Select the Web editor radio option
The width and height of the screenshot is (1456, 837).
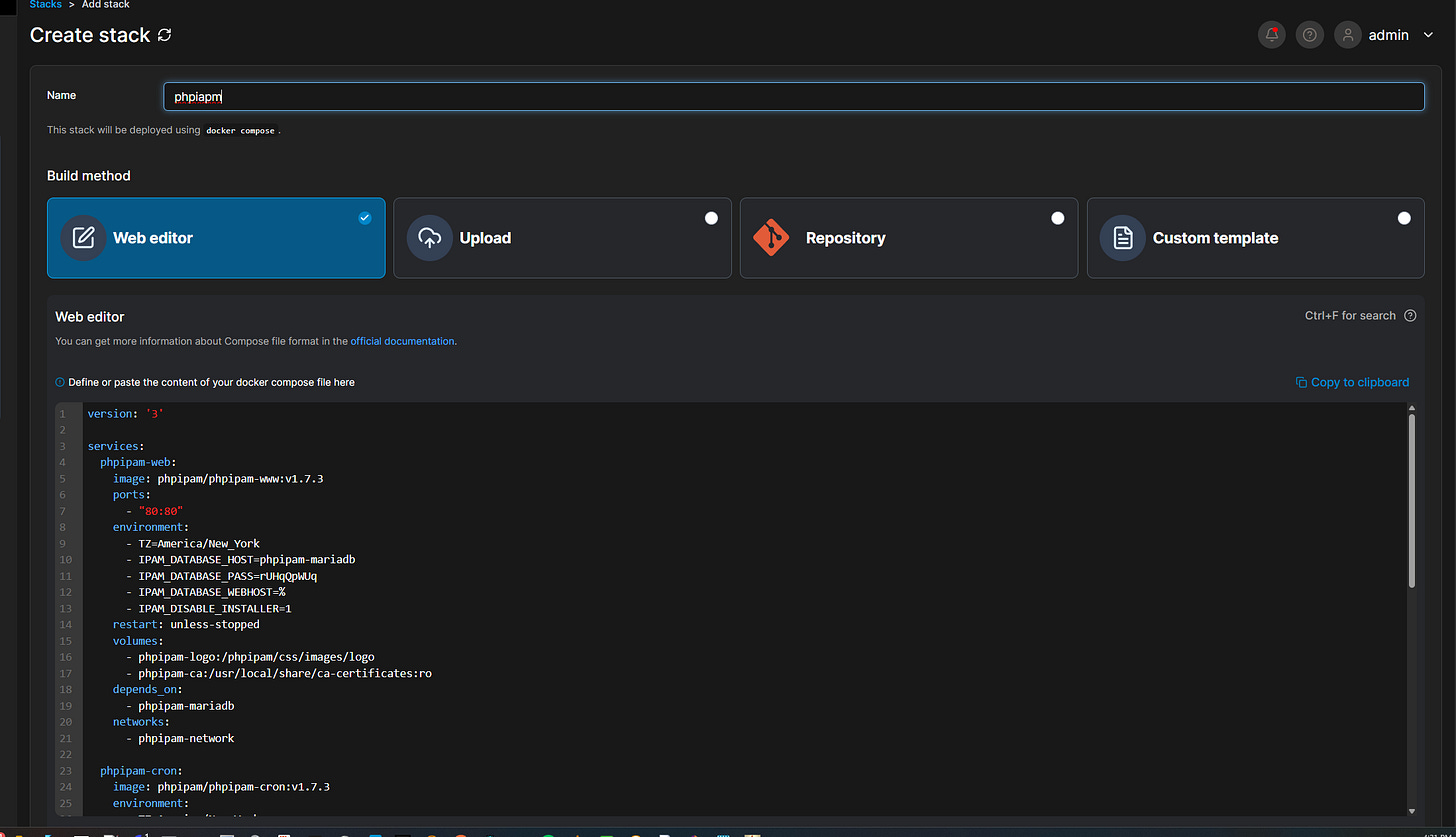click(x=365, y=218)
